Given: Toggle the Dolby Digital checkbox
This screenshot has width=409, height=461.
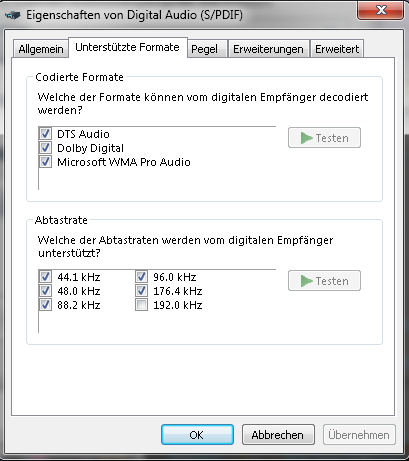Looking at the screenshot, I should 46,148.
